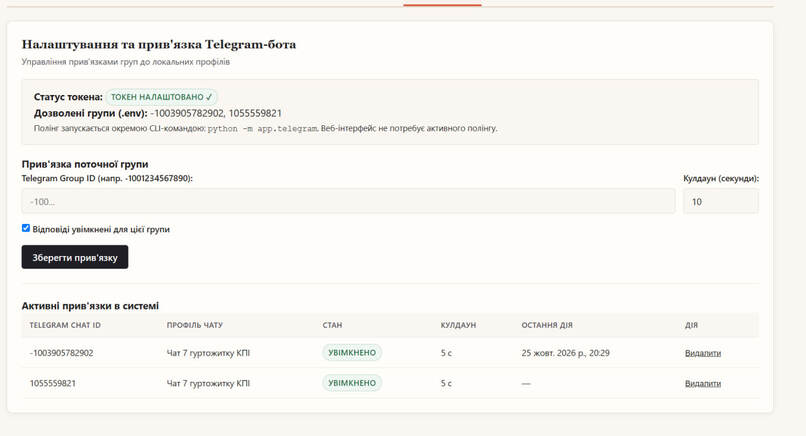This screenshot has height=436, width=806.
Task: Click the '5 с' cooldown in row -1003905782902
Action: coord(446,353)
